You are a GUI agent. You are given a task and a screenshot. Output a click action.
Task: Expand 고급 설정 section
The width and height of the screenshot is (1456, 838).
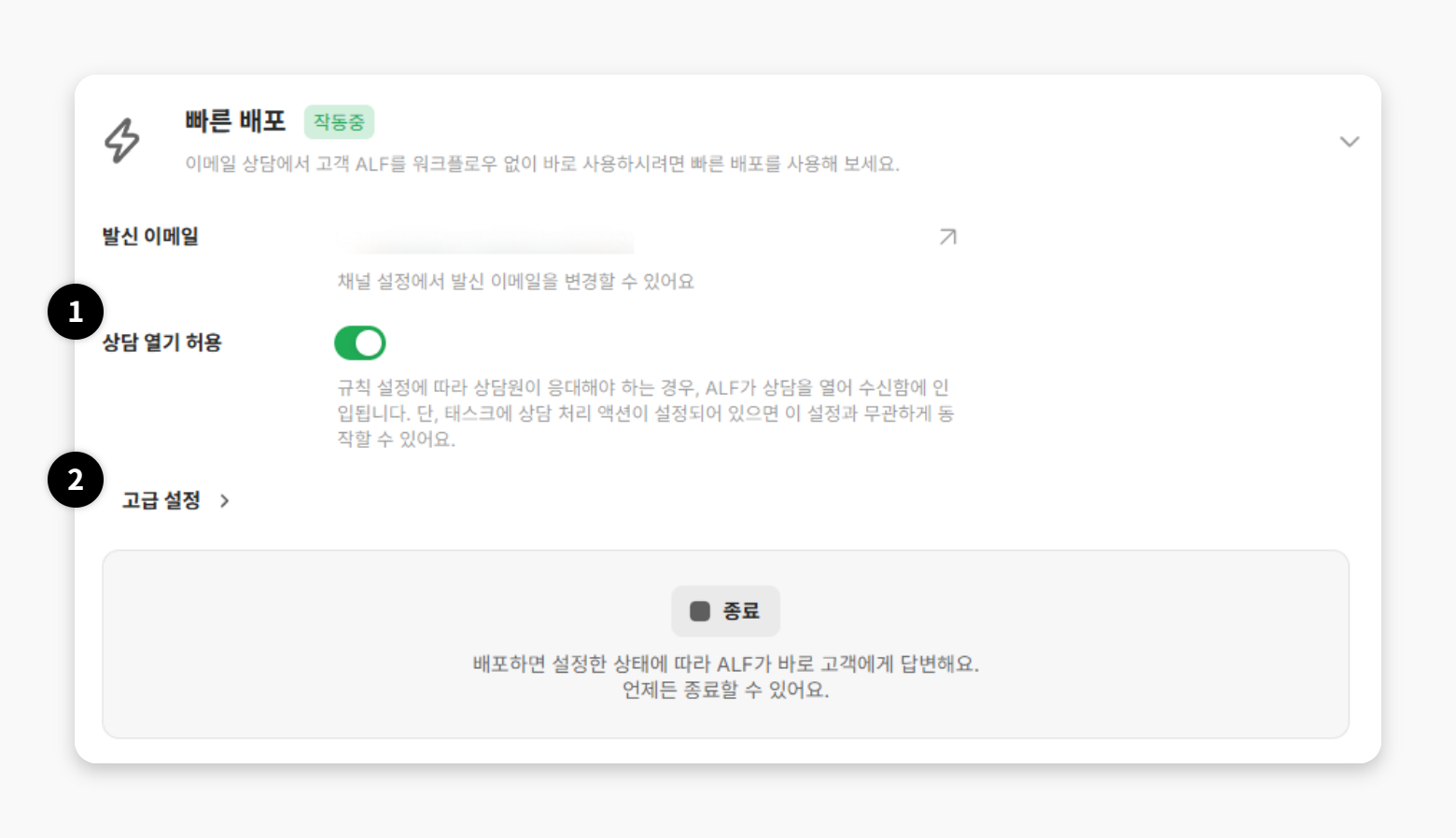click(175, 501)
